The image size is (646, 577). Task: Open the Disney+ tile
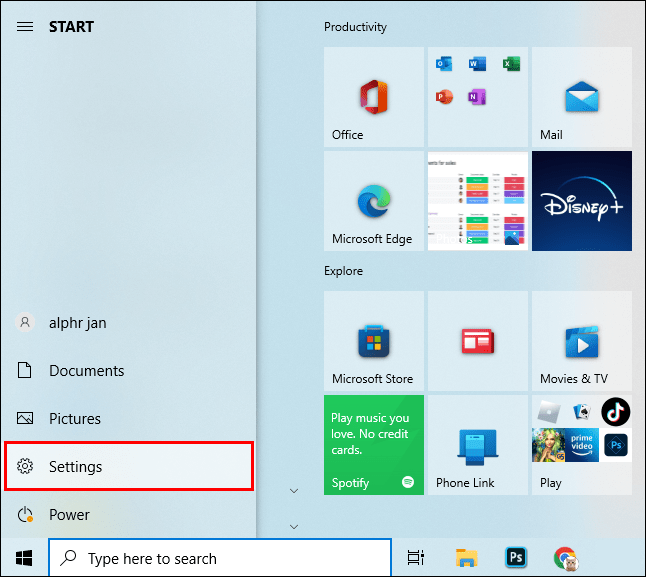(x=582, y=201)
